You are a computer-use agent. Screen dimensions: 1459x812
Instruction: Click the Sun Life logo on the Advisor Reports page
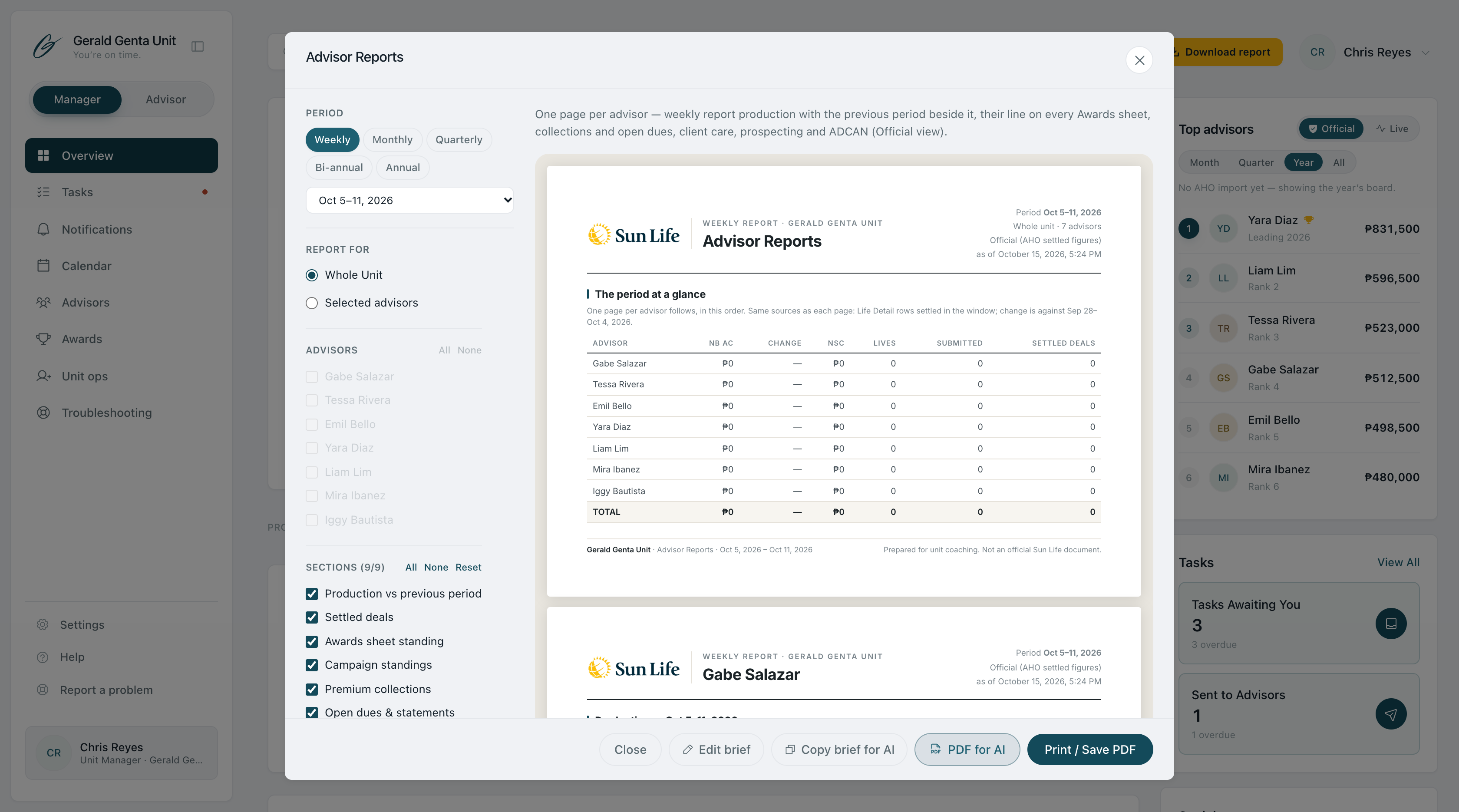coord(633,235)
